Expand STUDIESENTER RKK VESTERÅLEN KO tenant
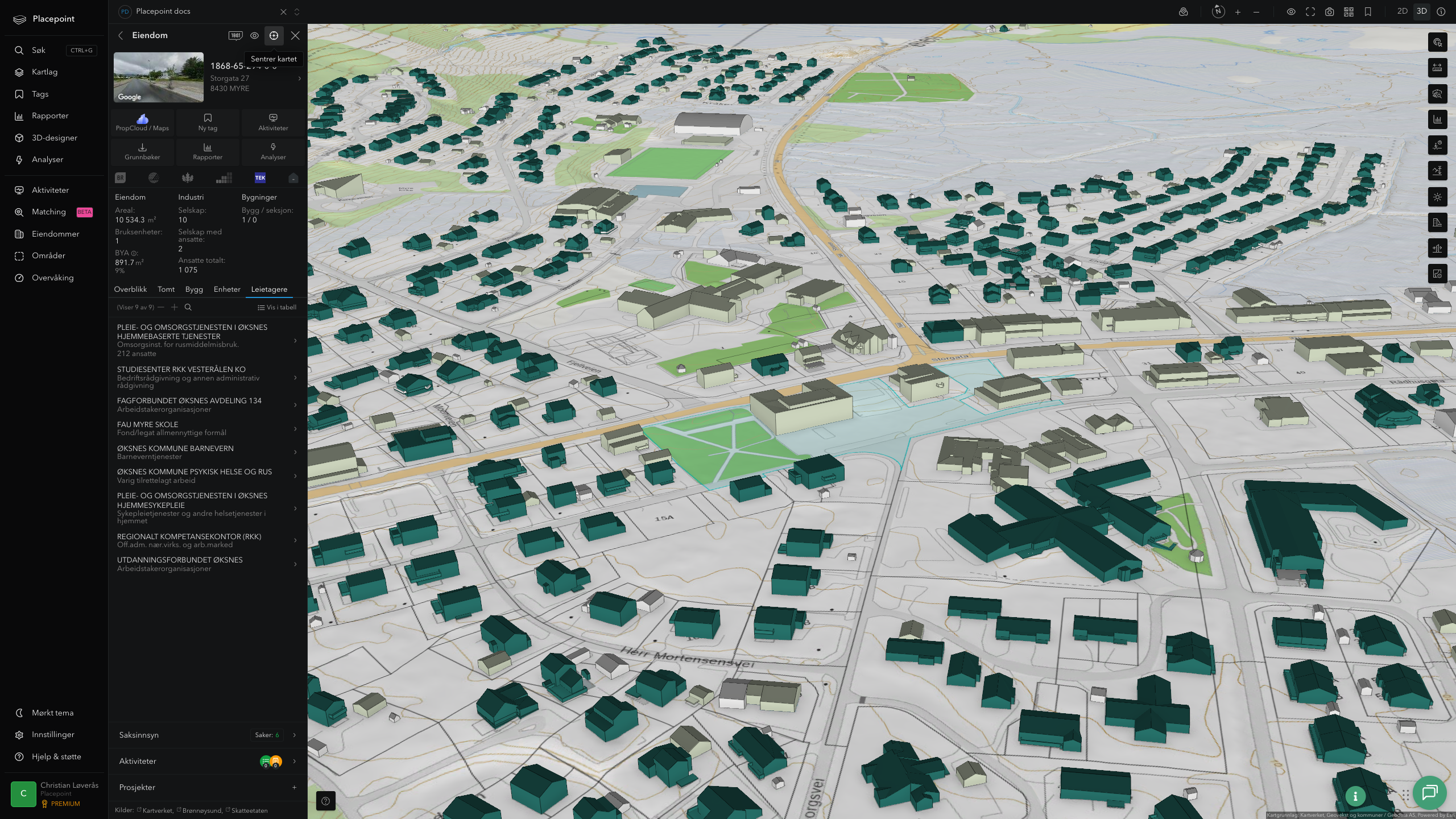 [x=208, y=377]
